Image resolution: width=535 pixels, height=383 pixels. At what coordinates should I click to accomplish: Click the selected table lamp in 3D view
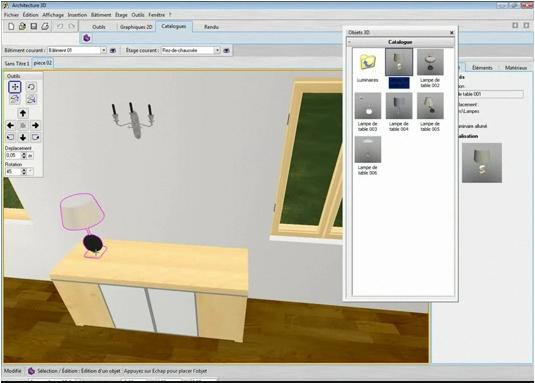click(84, 225)
